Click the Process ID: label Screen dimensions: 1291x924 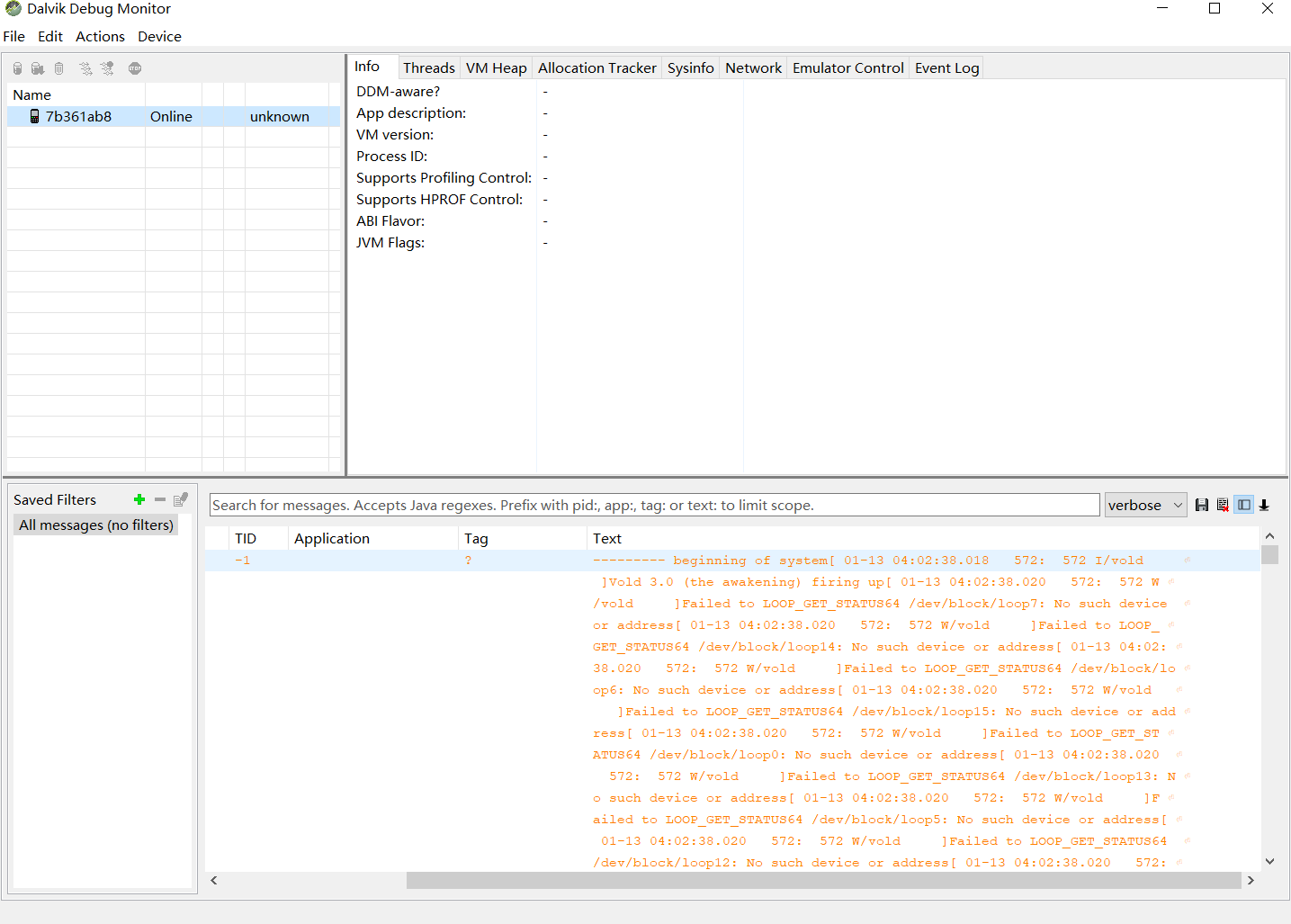(391, 156)
